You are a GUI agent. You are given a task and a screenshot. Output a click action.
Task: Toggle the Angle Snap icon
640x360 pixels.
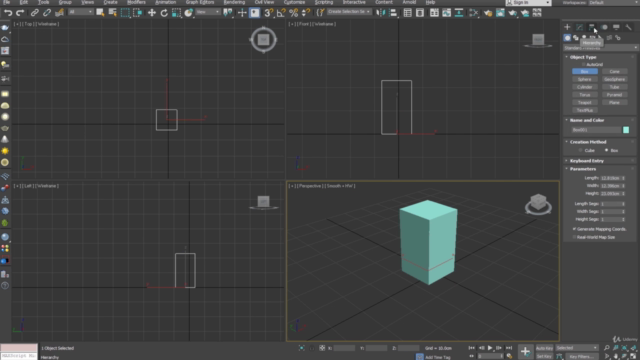click(x=281, y=13)
